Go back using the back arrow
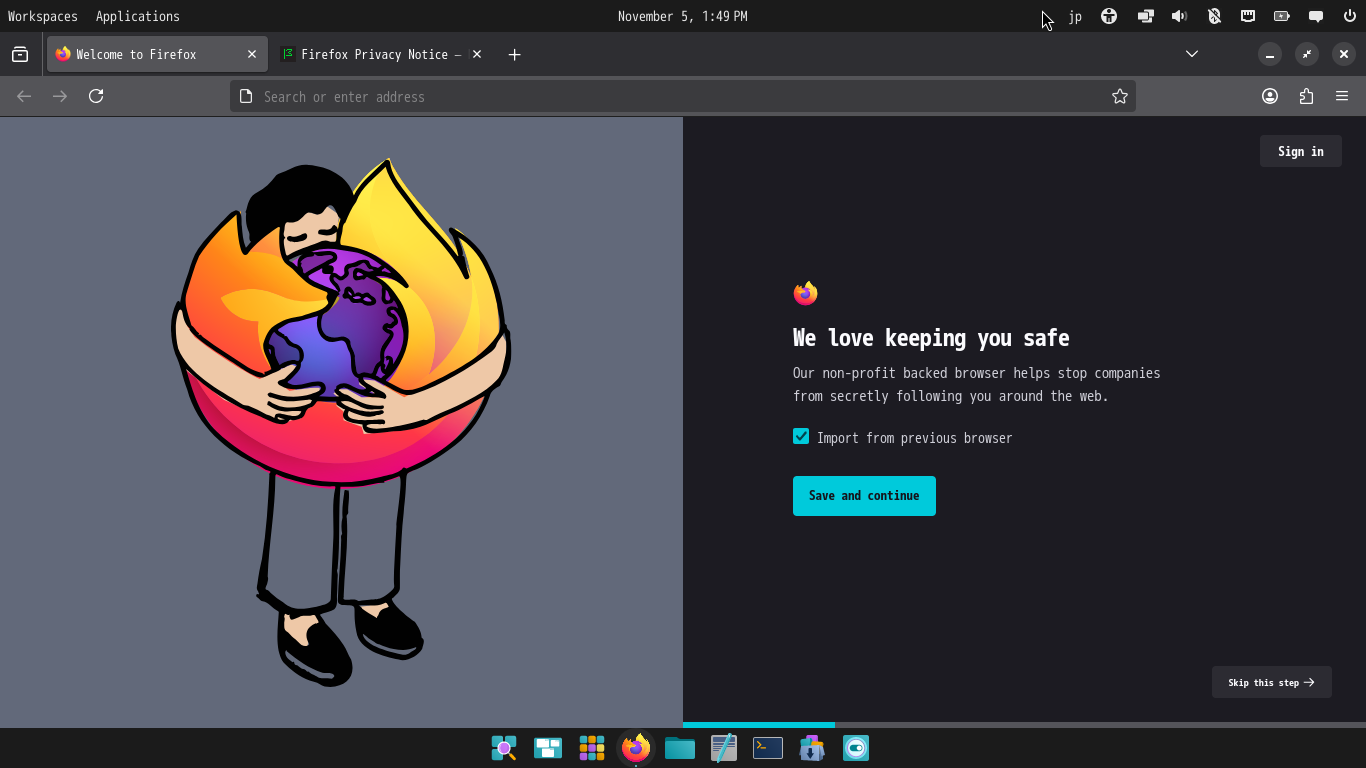Viewport: 1366px width, 768px height. [24, 96]
